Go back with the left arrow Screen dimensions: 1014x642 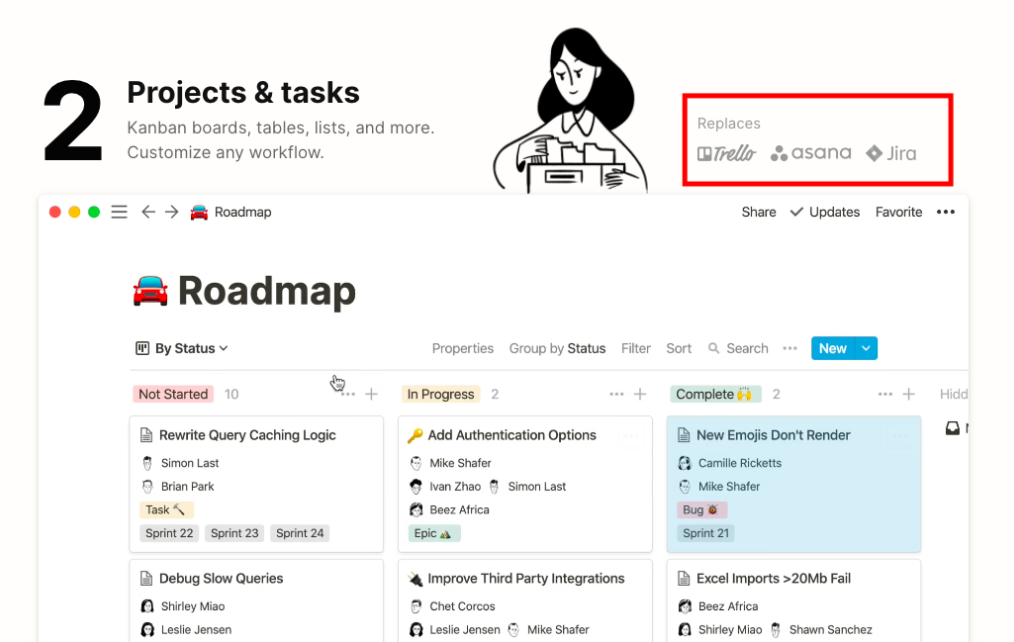click(x=148, y=212)
